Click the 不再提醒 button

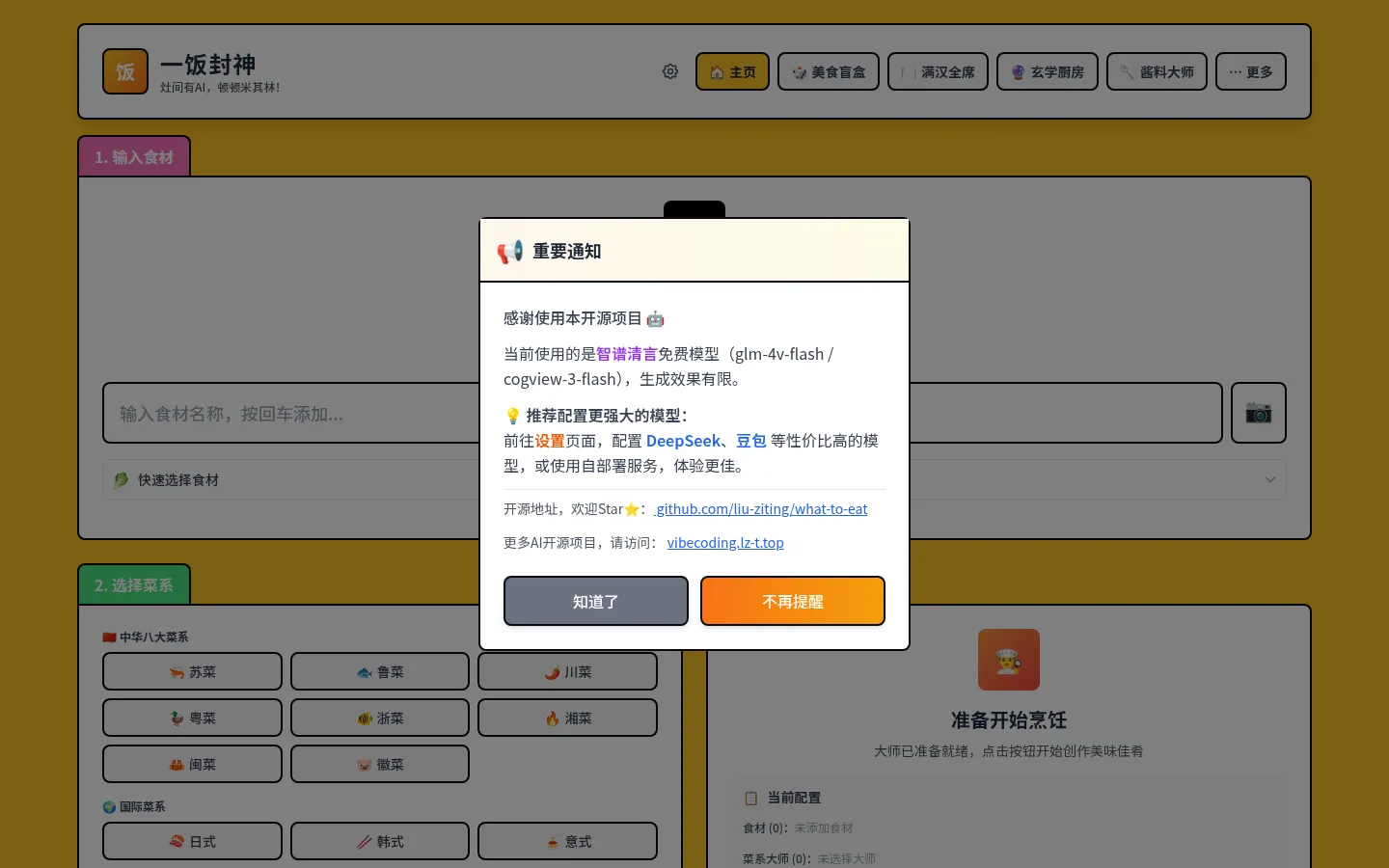793,601
